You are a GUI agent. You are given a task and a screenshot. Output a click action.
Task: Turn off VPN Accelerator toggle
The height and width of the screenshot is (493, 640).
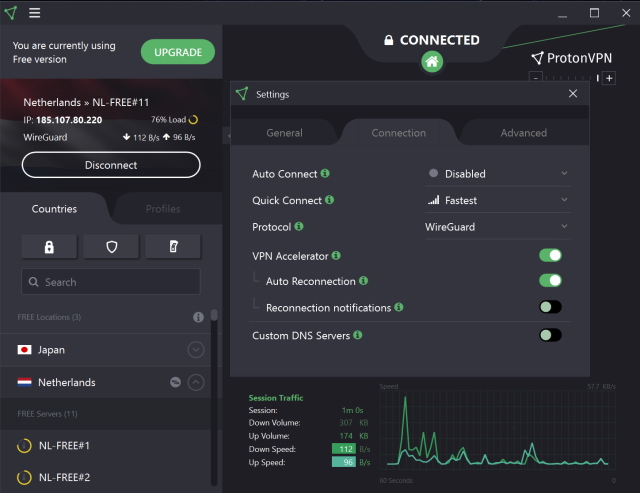pyautogui.click(x=550, y=255)
